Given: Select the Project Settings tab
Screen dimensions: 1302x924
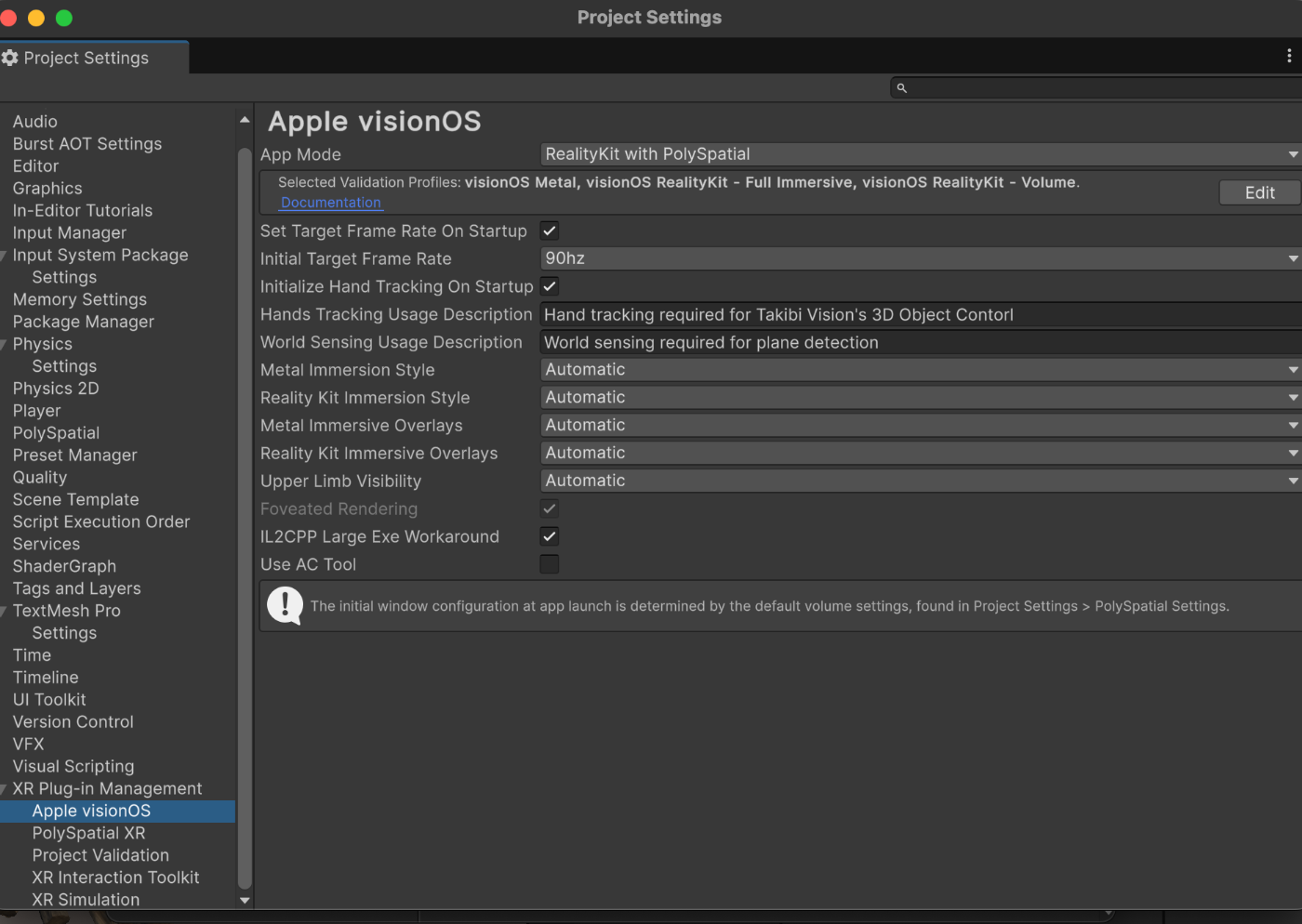Looking at the screenshot, I should [x=94, y=58].
